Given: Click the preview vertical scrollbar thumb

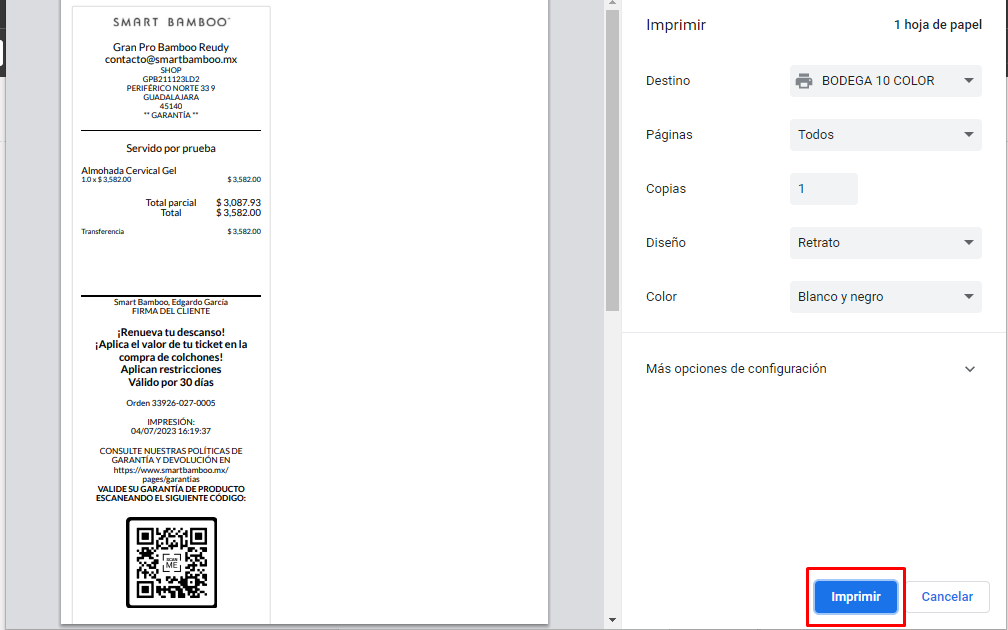Looking at the screenshot, I should pos(612,161).
